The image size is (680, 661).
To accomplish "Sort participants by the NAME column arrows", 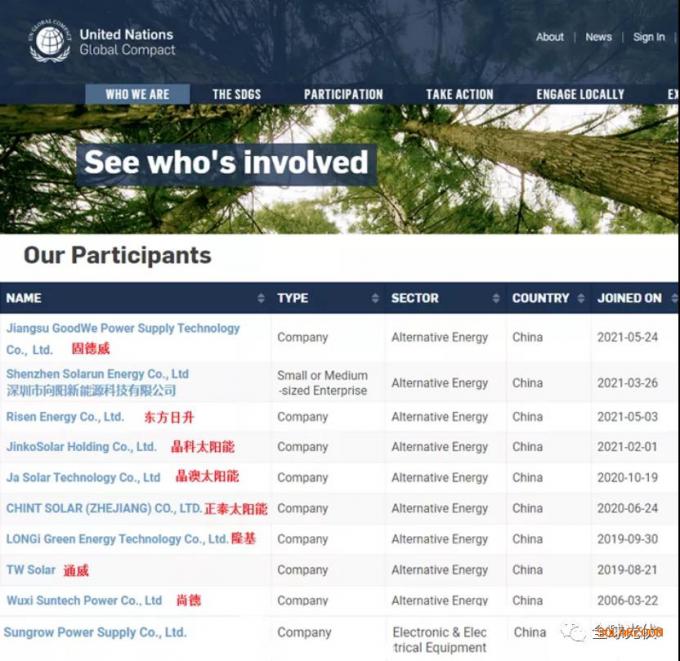I will (261, 298).
